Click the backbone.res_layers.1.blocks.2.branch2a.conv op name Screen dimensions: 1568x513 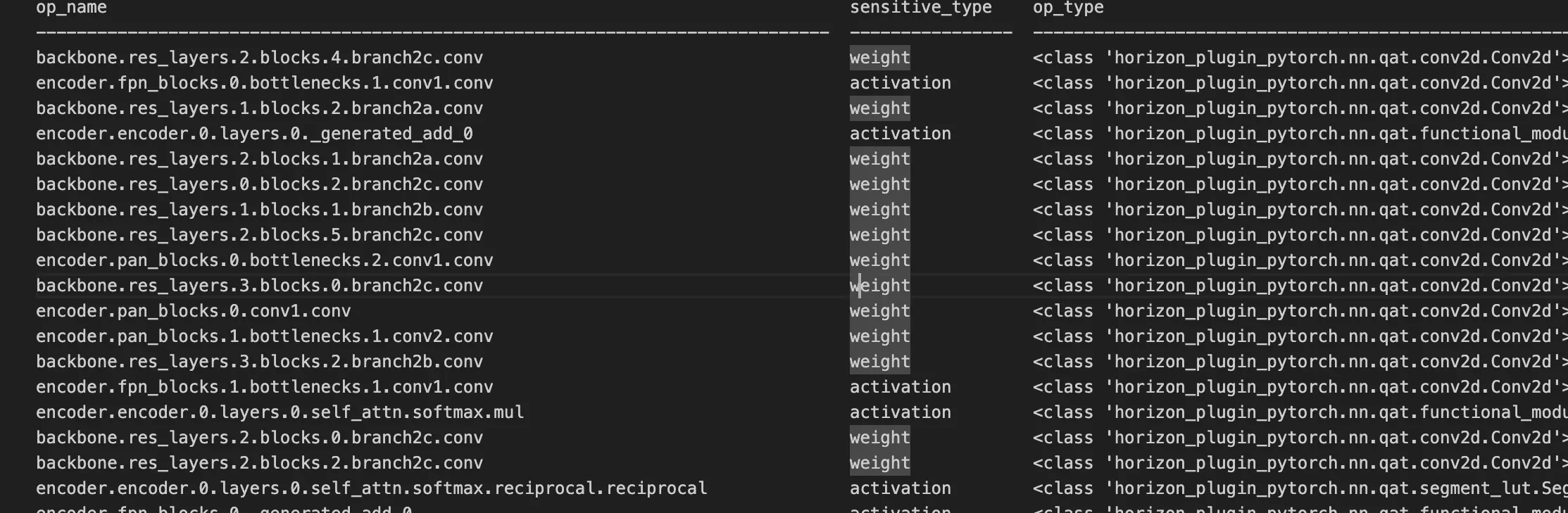[259, 108]
